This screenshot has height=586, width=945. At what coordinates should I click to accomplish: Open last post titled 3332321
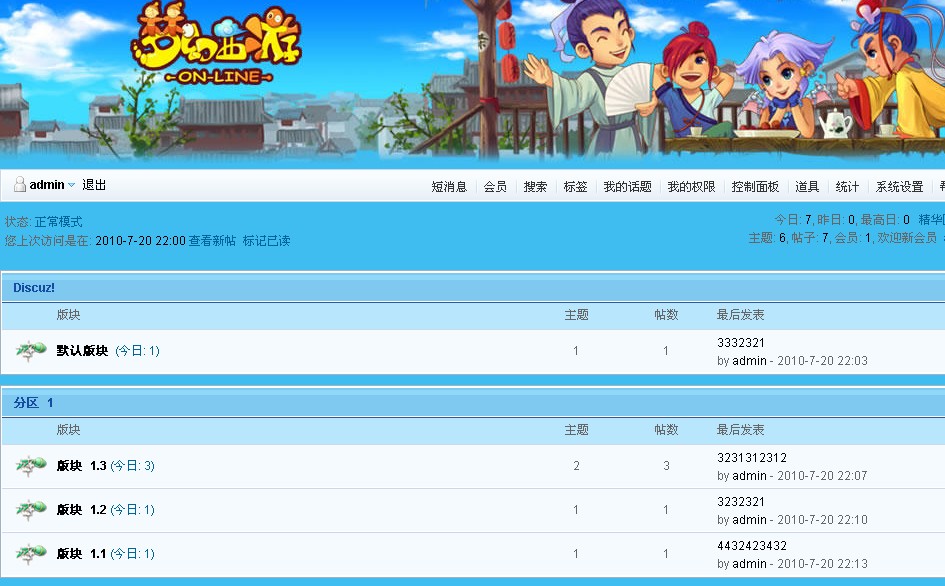(x=741, y=342)
